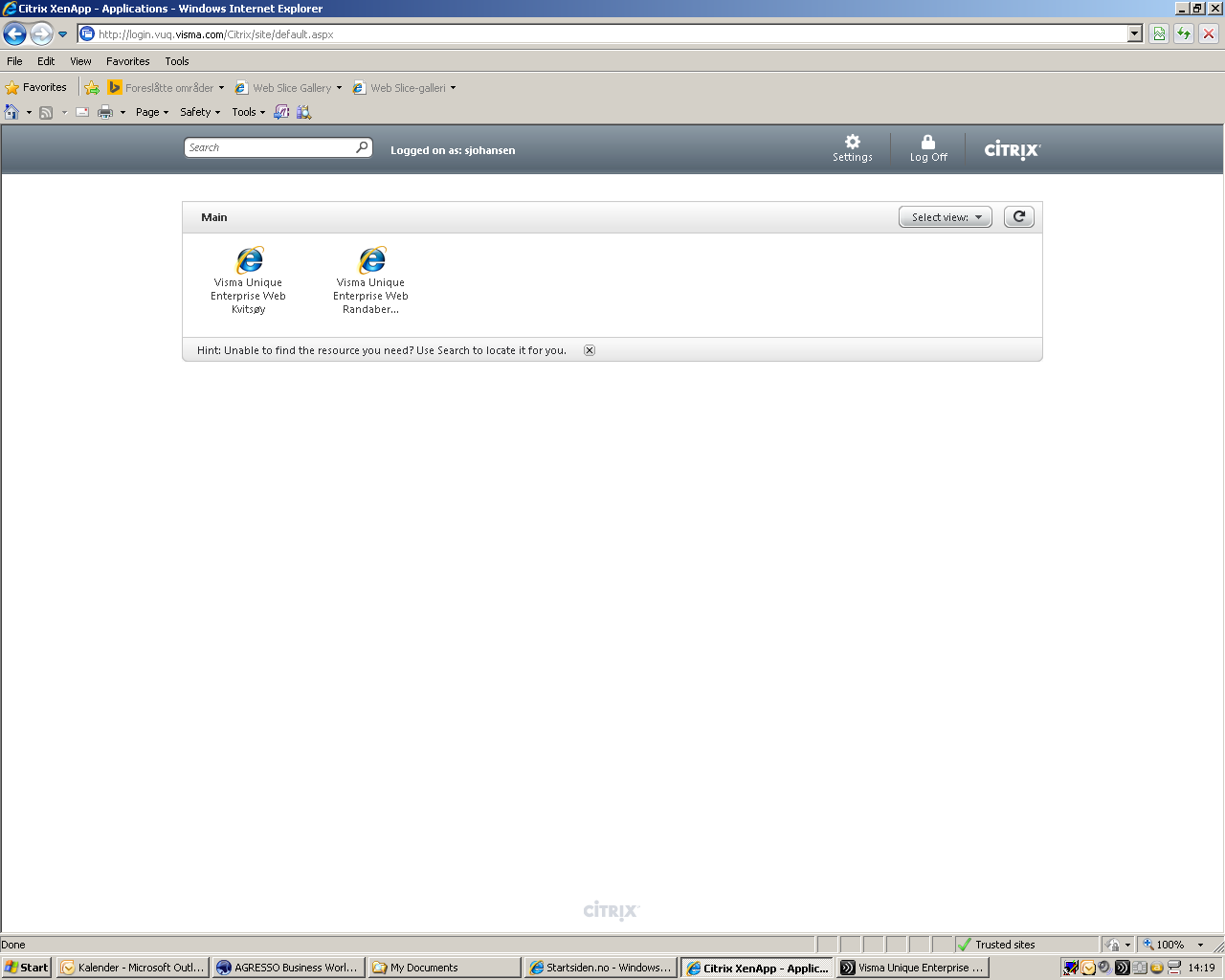Click the Citrix receiver tray icon

[x=1123, y=968]
